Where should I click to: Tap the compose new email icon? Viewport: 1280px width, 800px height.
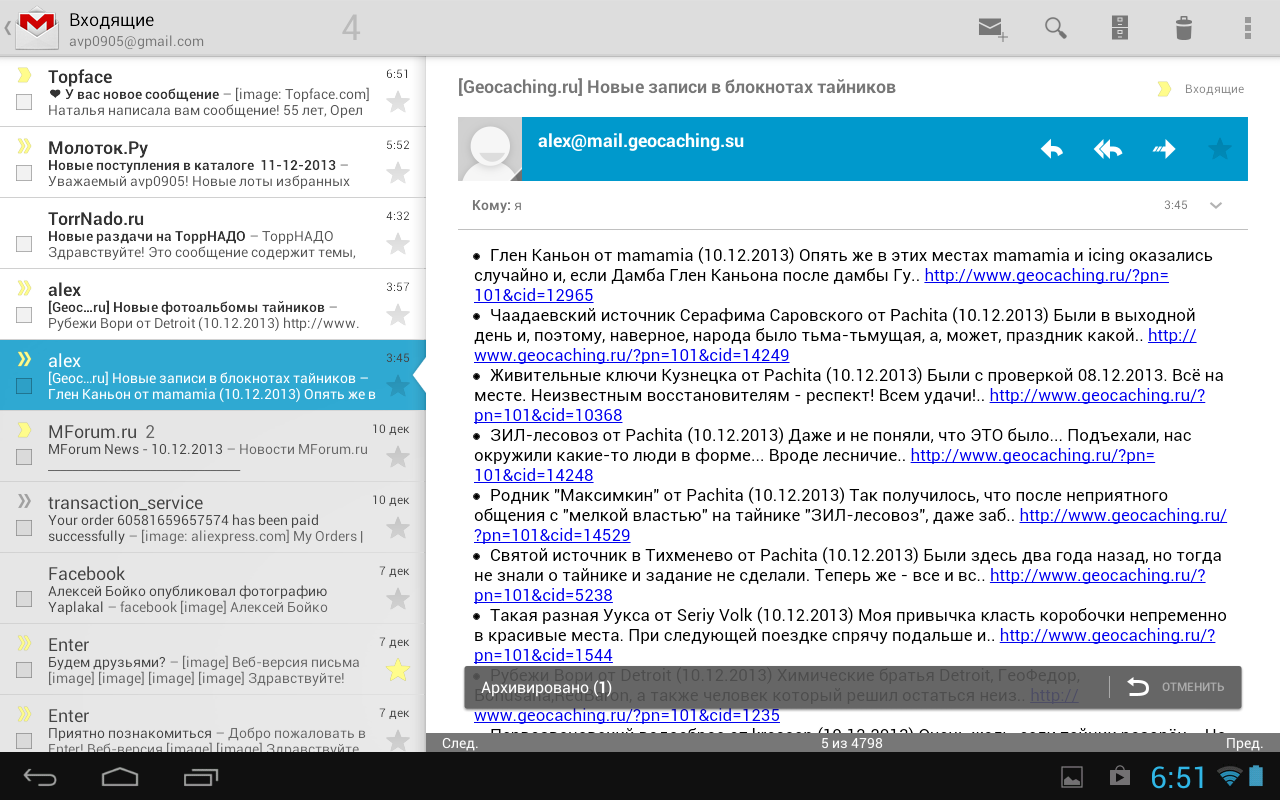(992, 28)
